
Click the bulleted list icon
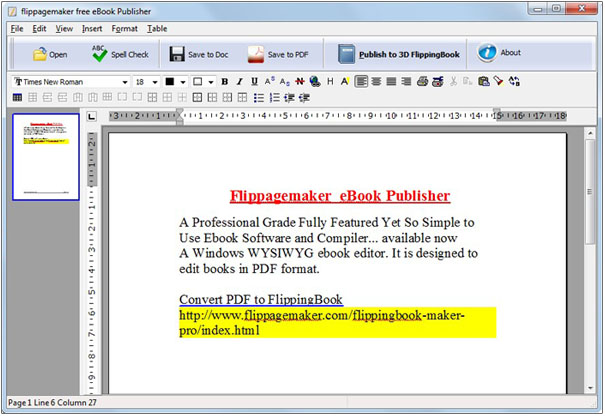[x=259, y=97]
